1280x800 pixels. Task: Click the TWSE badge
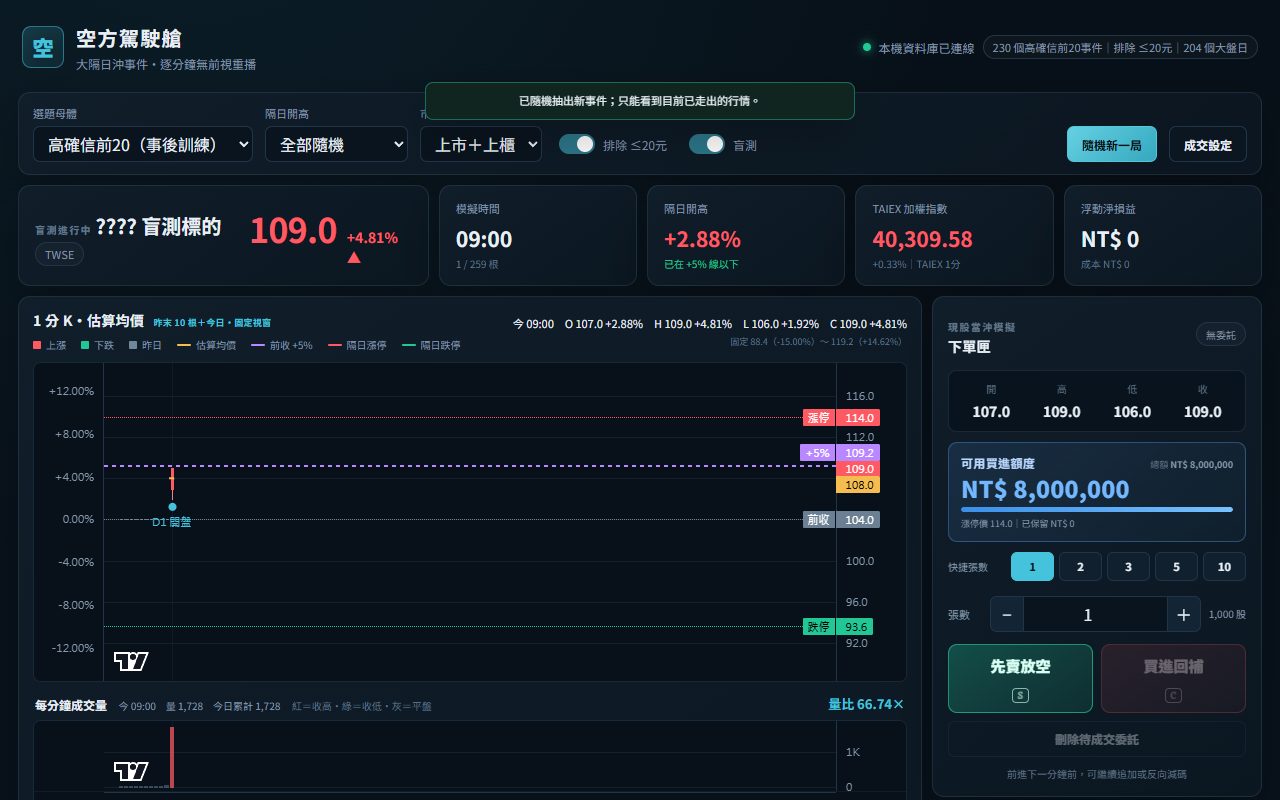tap(60, 255)
